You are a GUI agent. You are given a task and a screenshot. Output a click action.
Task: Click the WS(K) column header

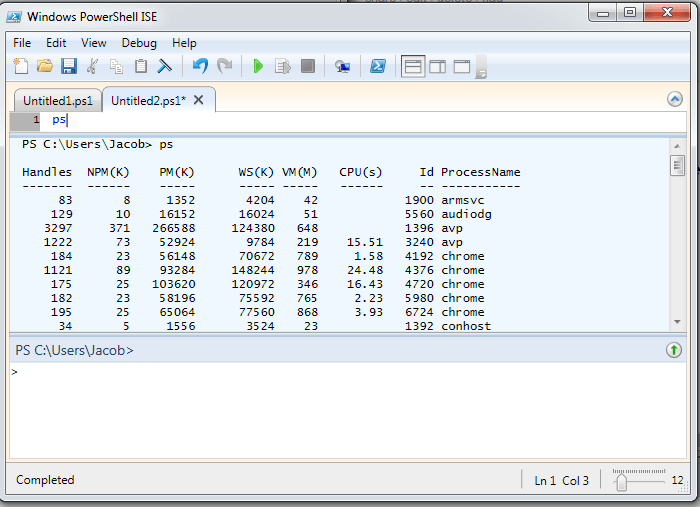[256, 172]
